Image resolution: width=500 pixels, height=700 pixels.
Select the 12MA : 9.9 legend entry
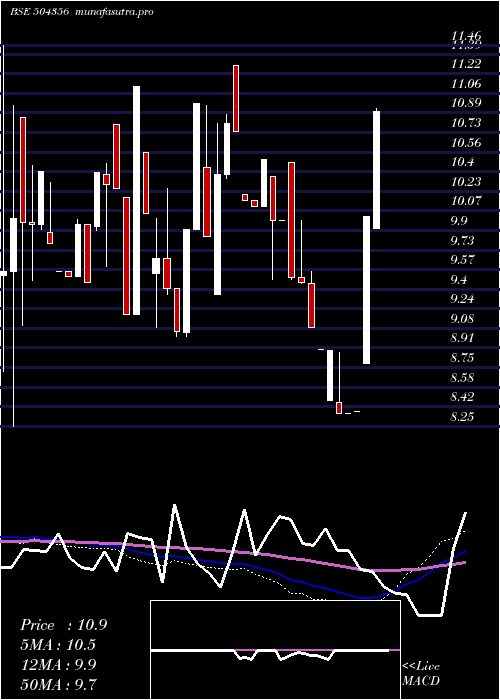(59, 664)
